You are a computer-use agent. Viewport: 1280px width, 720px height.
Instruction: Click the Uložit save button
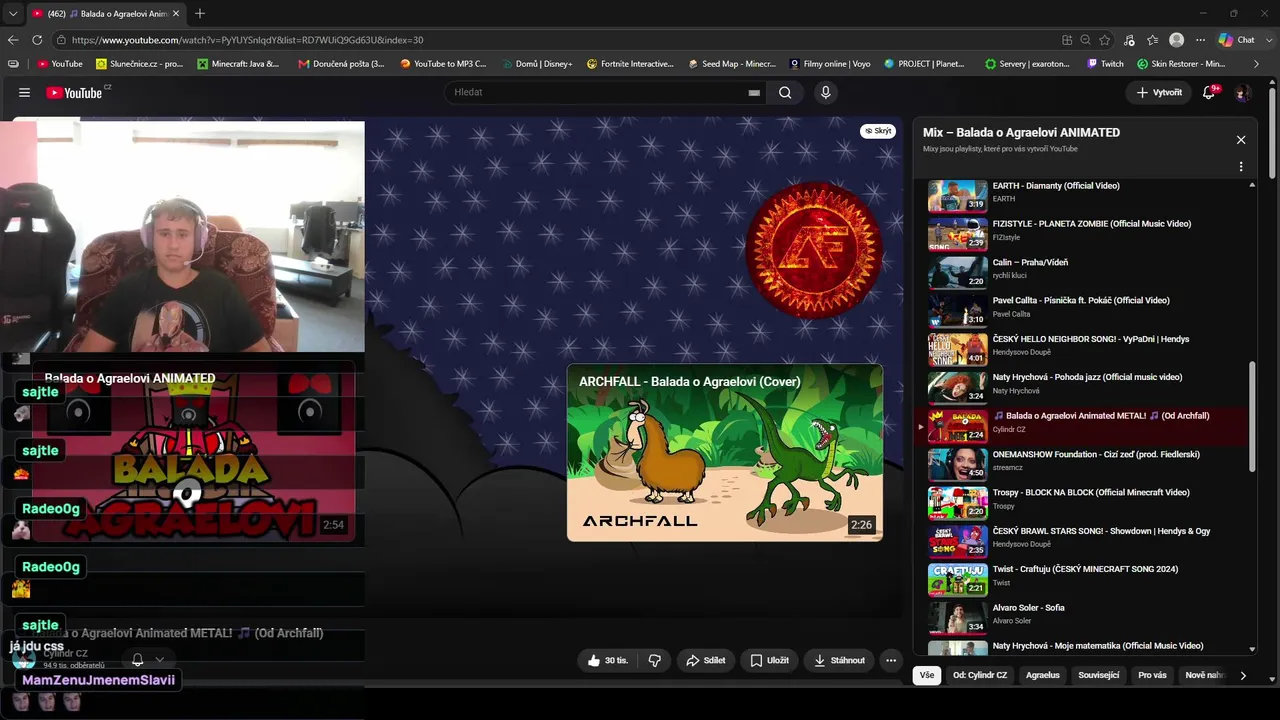point(770,660)
